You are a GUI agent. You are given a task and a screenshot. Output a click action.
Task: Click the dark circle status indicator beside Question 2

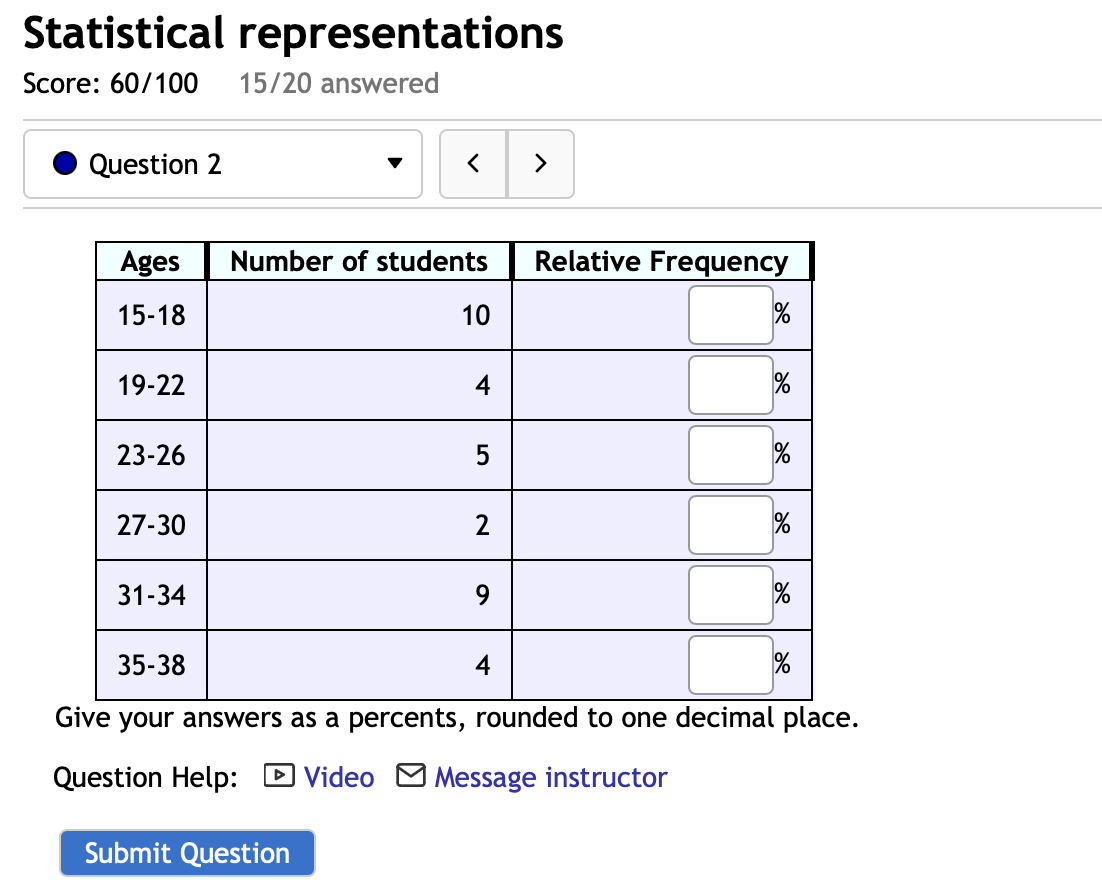[x=64, y=163]
